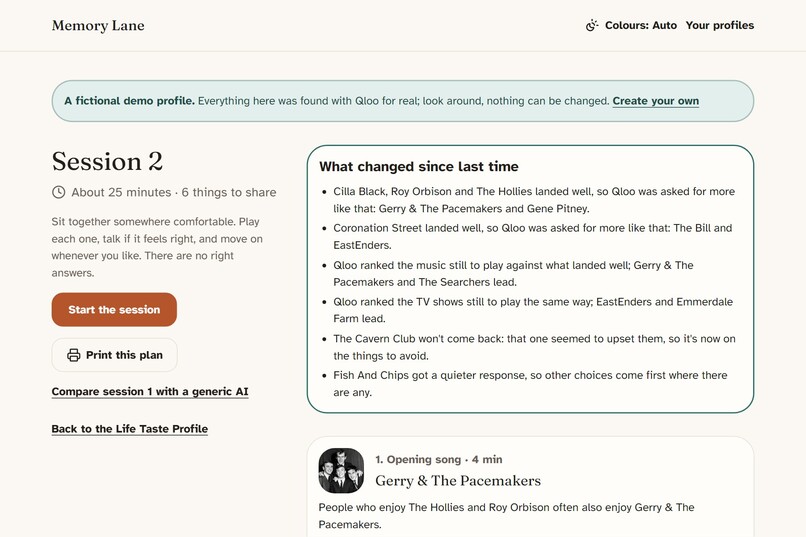Click the bullet about The Cavern Club not returning
Screen dimensions: 806x537
(534, 347)
